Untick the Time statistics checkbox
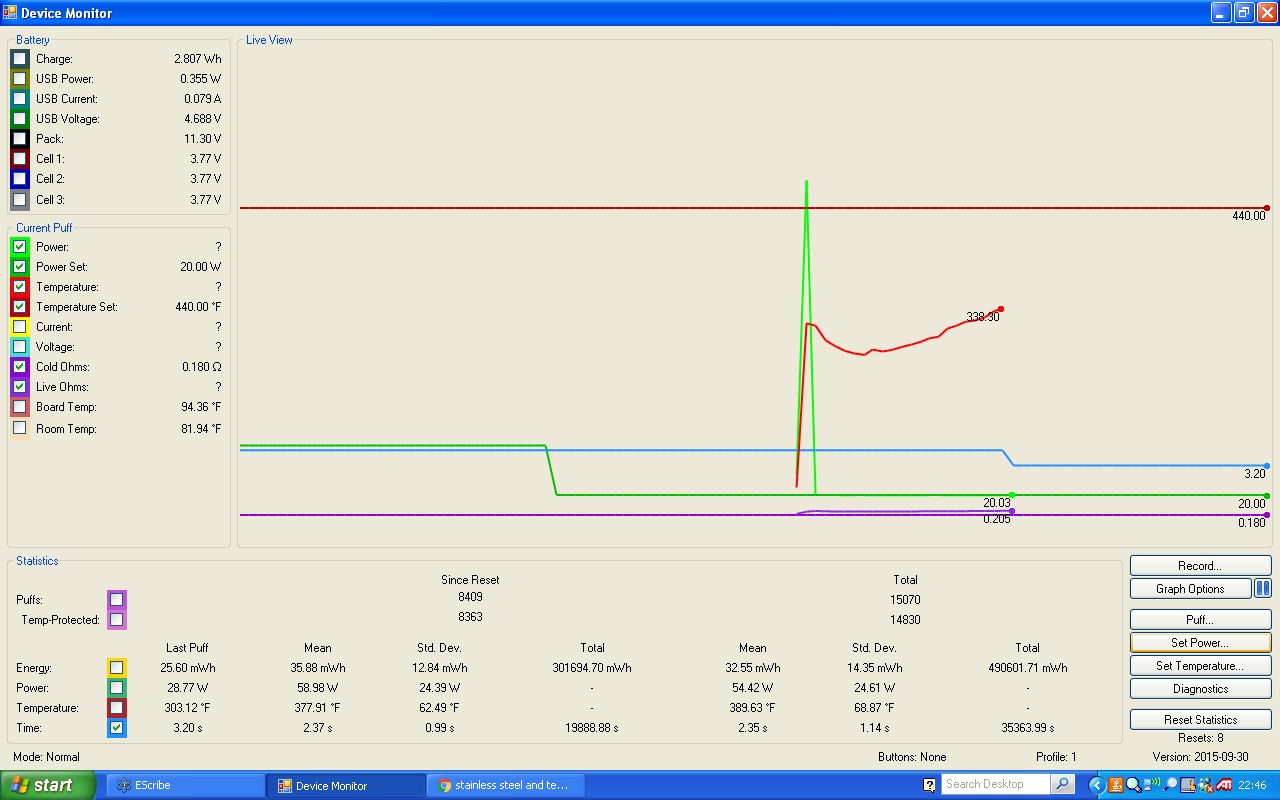The image size is (1280, 800). click(117, 728)
